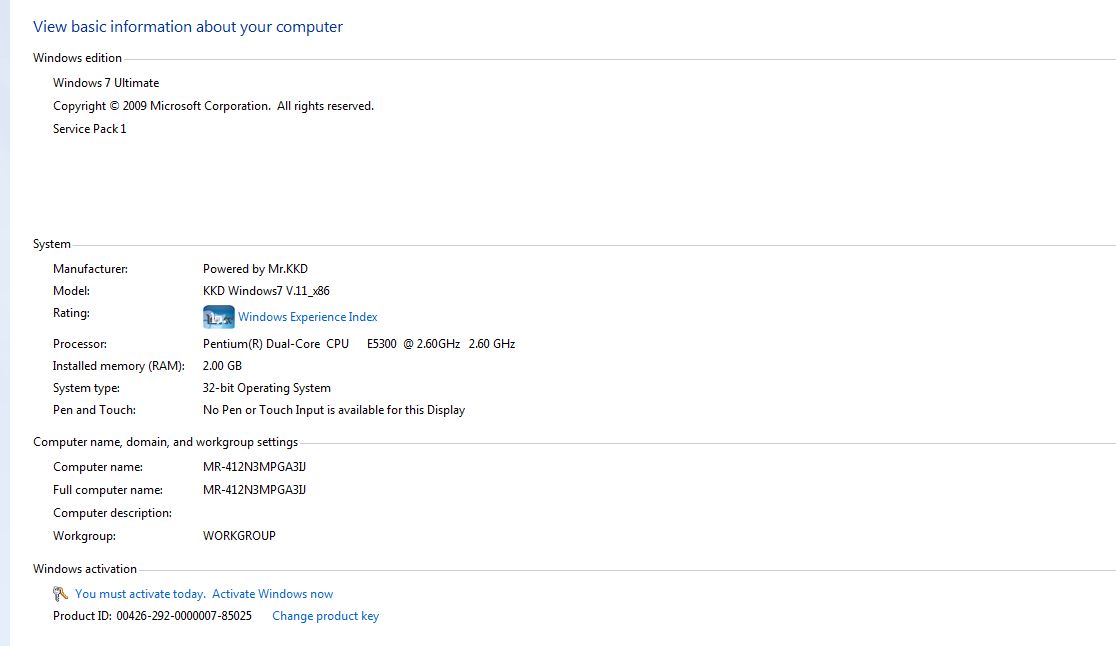This screenshot has width=1116, height=646.
Task: Click the Pen and Touch status text
Action: (x=334, y=411)
